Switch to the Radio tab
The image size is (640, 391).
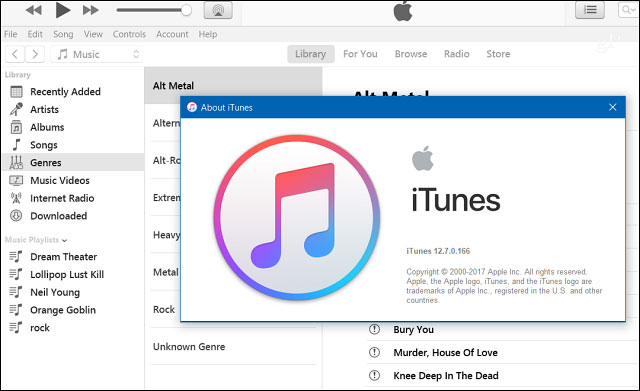pyautogui.click(x=456, y=54)
